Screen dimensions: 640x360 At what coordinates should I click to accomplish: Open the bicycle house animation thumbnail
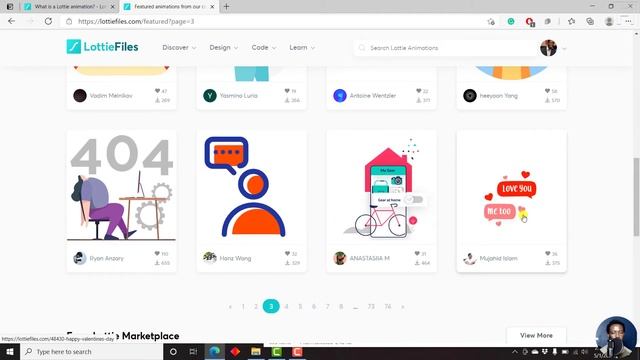coord(382,187)
